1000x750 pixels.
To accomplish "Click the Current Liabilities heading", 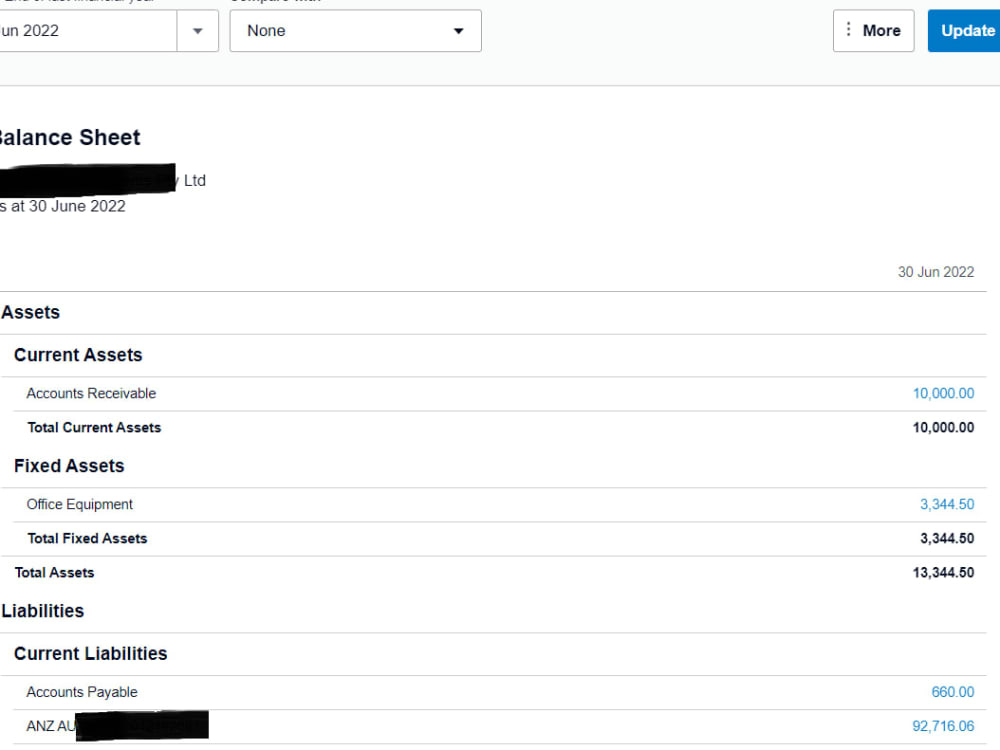I will tap(90, 653).
